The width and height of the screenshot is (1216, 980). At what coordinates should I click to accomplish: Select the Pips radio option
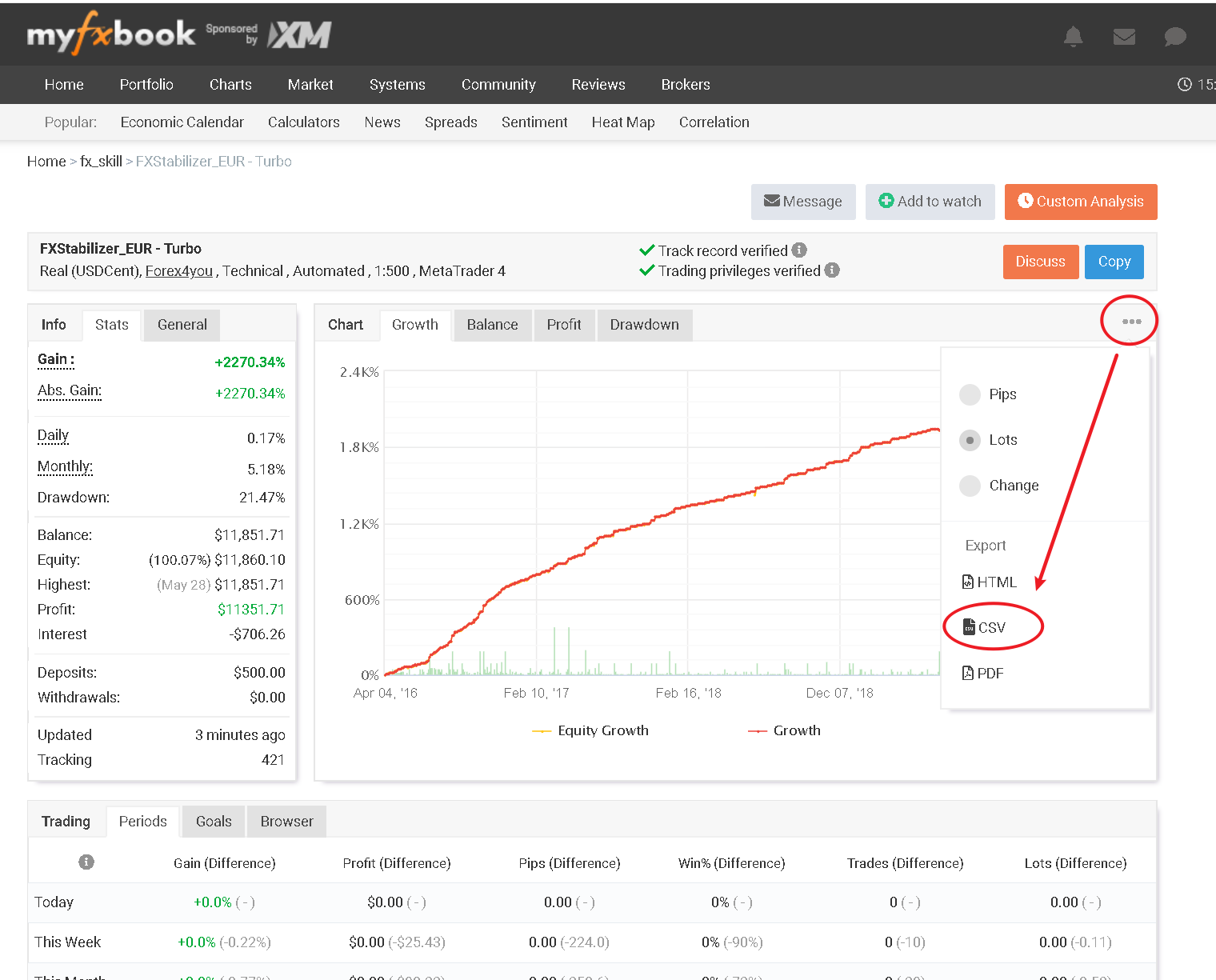(970, 394)
